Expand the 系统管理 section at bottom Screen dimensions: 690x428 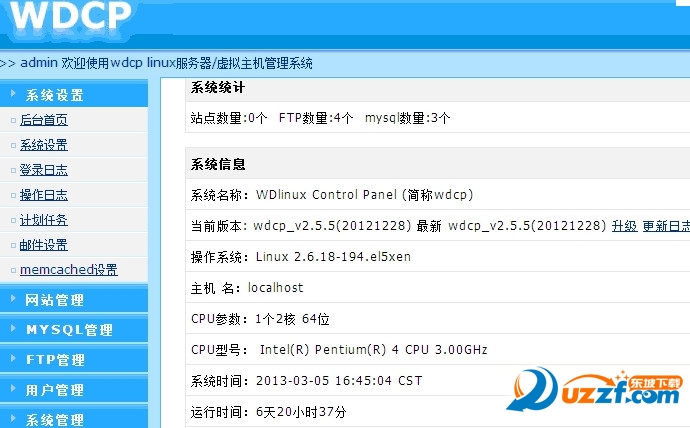click(x=55, y=419)
